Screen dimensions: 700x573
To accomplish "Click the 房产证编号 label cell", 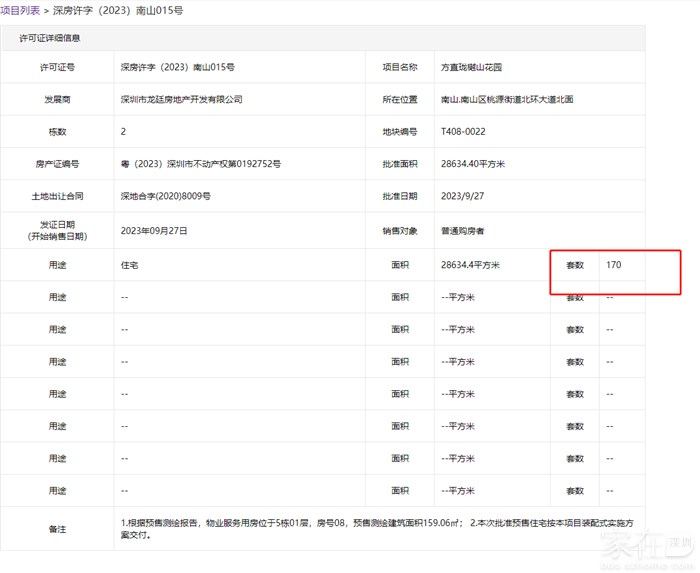I will pyautogui.click(x=56, y=163).
